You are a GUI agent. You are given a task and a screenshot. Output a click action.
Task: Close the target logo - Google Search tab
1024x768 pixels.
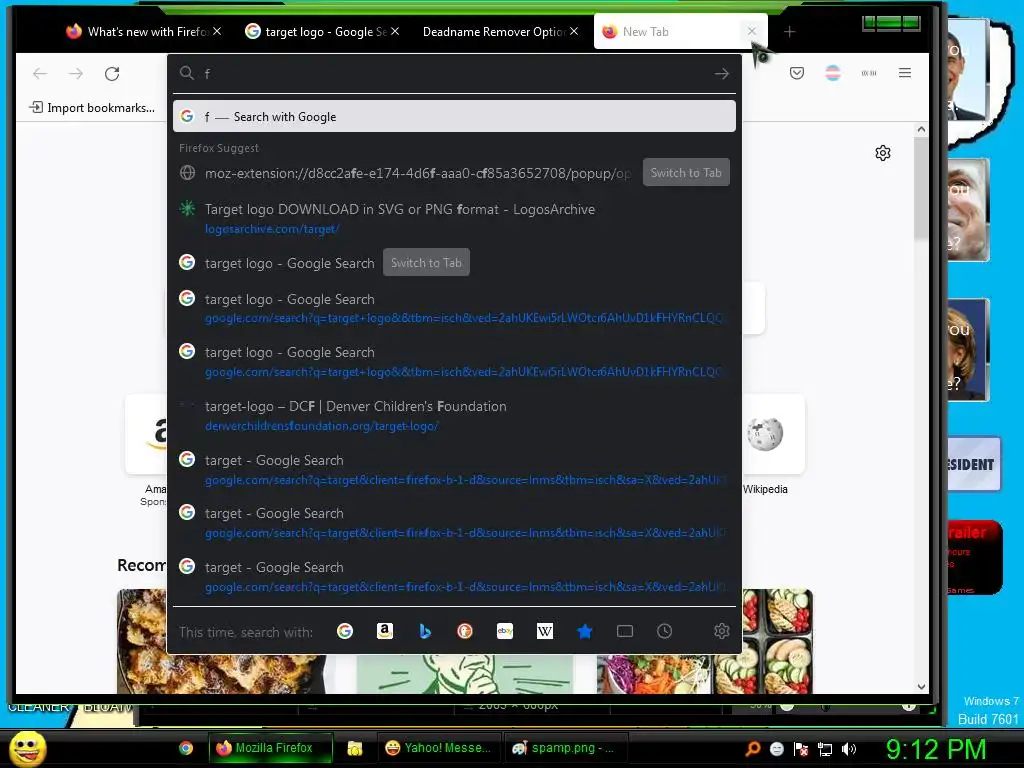395,31
